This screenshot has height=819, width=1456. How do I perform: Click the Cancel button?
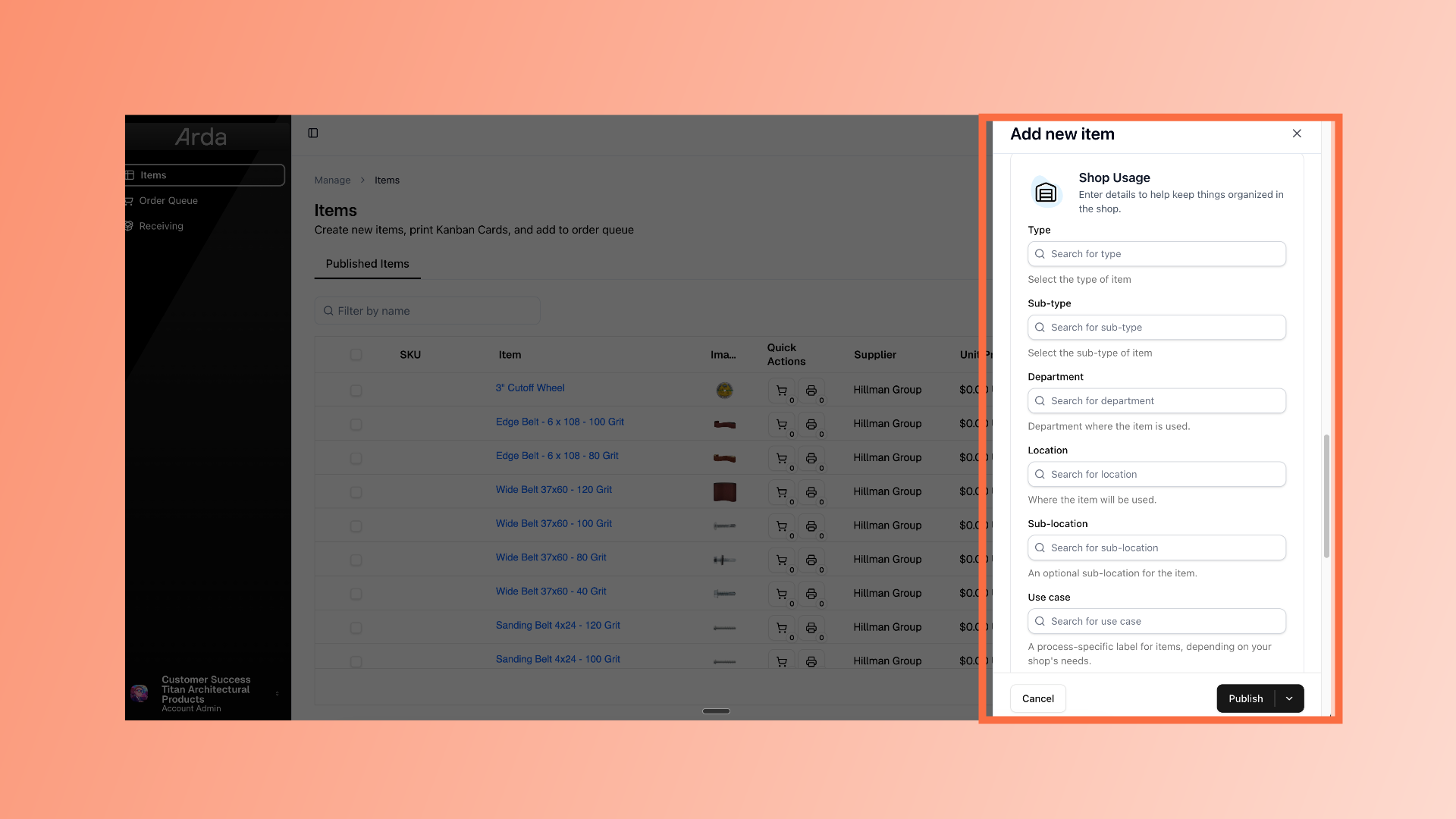click(1038, 699)
